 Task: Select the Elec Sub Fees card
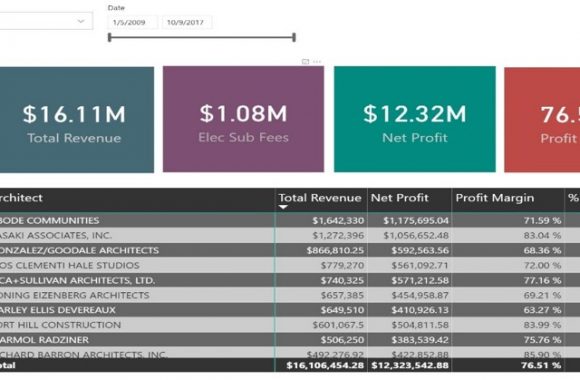pyautogui.click(x=243, y=119)
